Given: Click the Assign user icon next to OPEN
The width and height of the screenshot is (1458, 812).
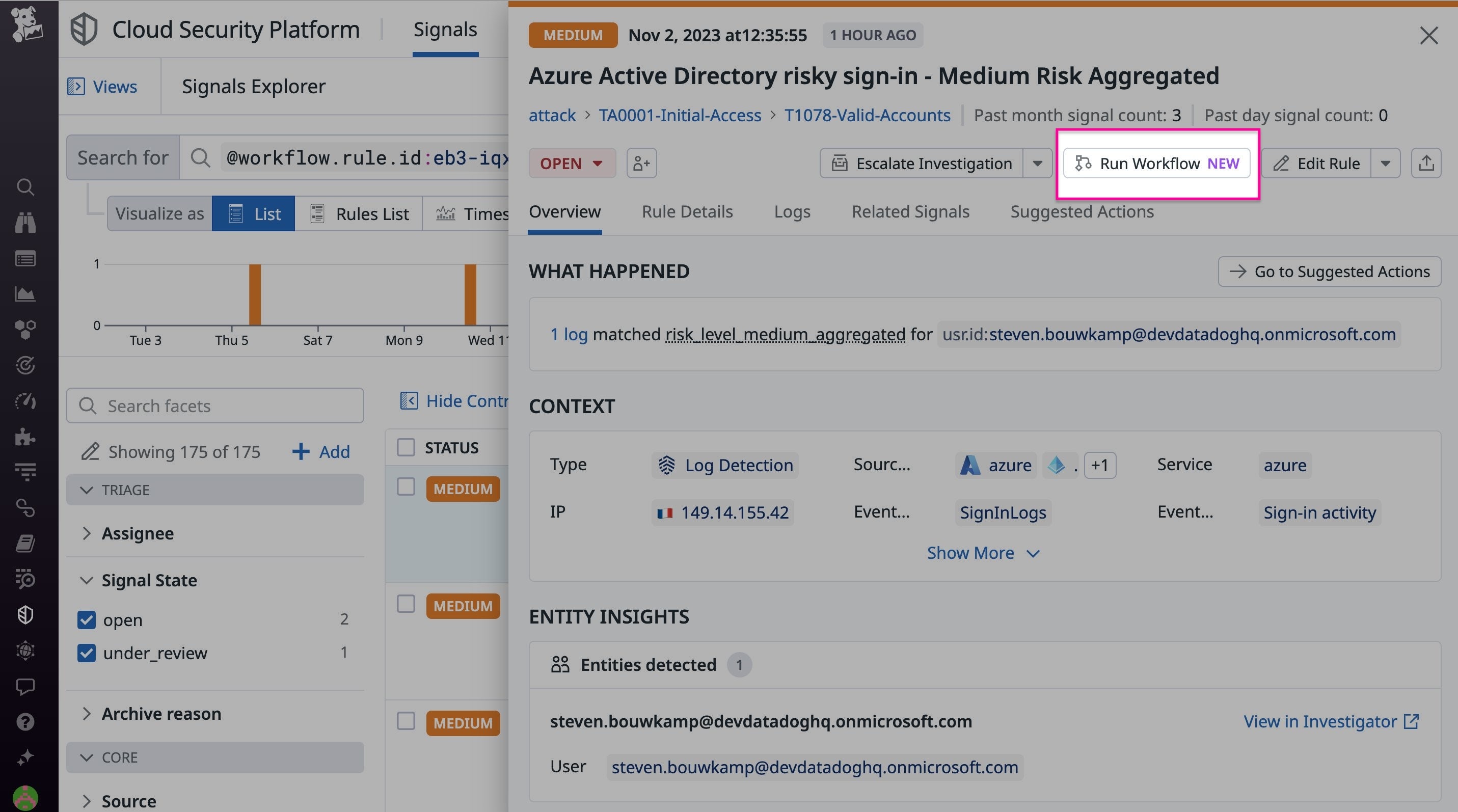Looking at the screenshot, I should tap(641, 163).
